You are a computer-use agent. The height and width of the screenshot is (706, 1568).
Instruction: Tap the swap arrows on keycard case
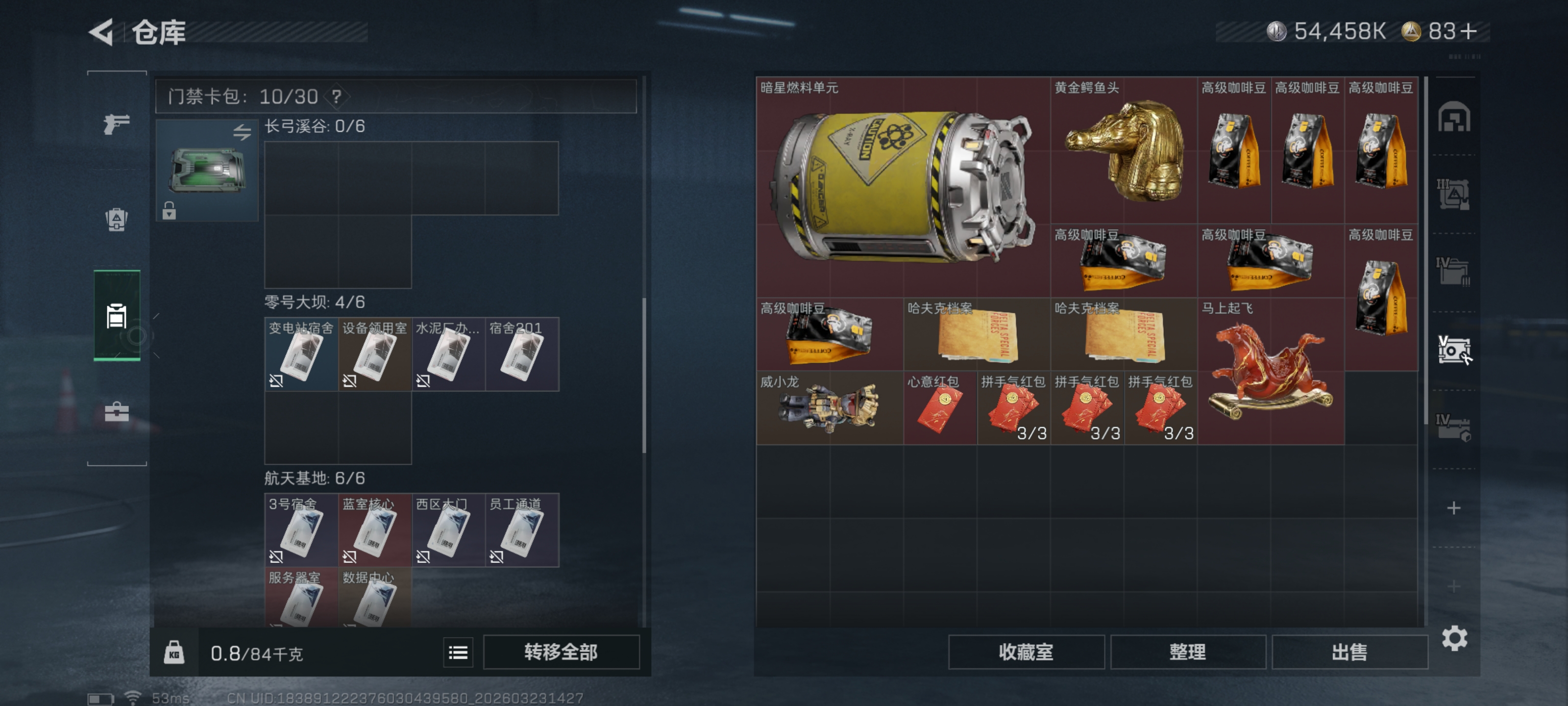pos(242,131)
